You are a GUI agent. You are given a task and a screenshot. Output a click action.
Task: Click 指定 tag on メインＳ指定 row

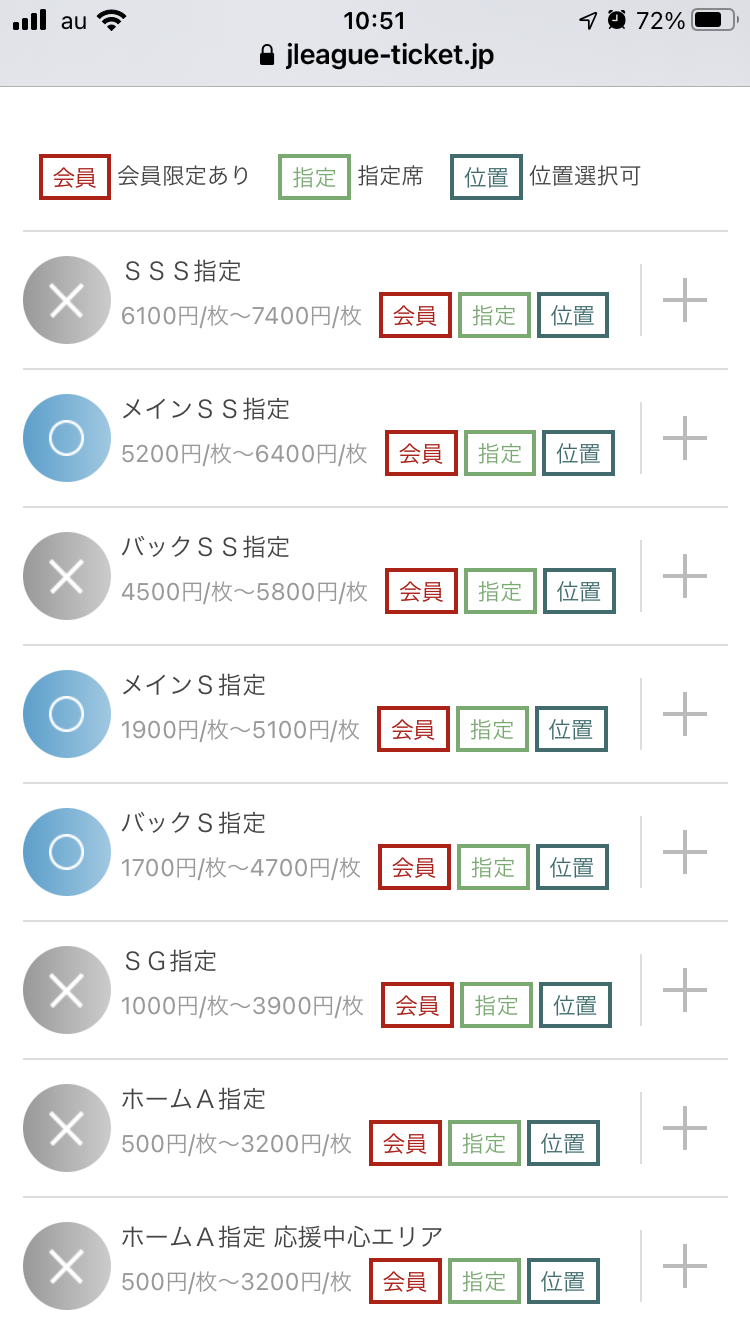click(492, 729)
